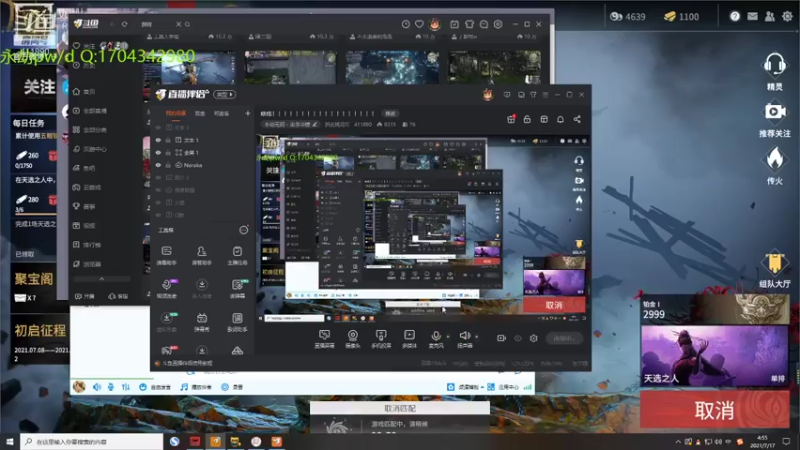Open the streamer tasks tool icon

point(237,252)
